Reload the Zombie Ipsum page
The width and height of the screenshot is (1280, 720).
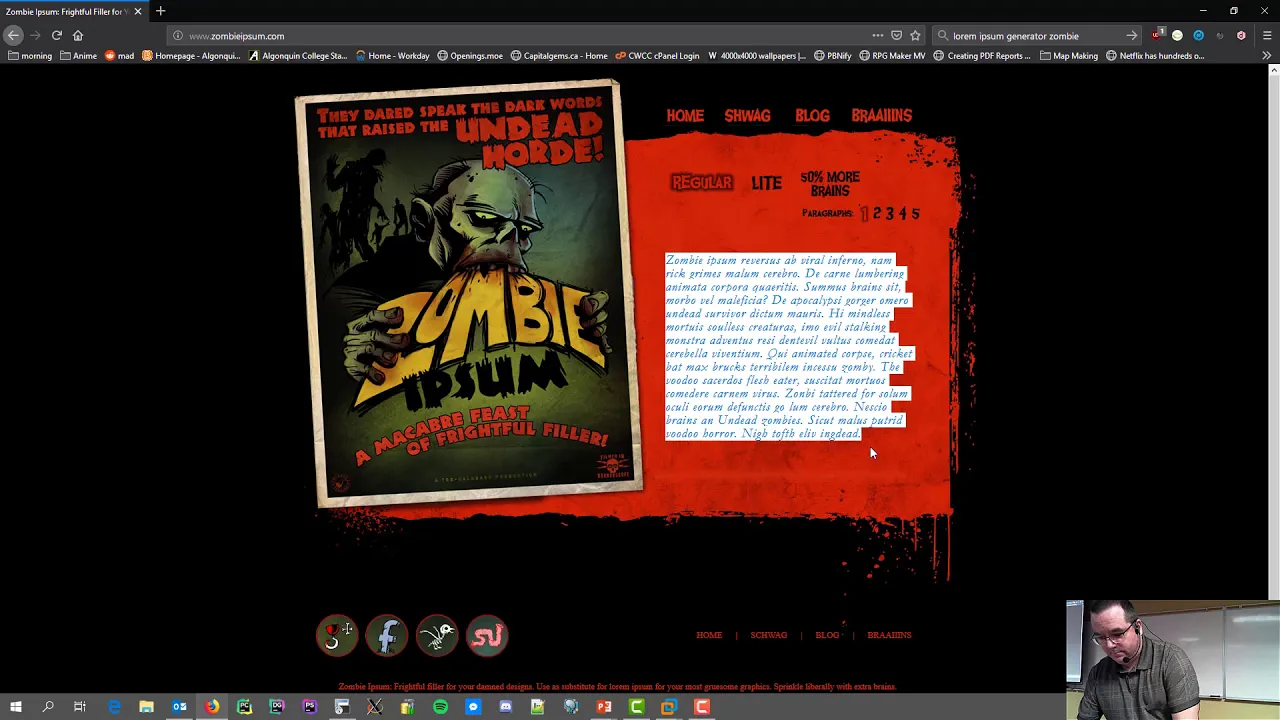coord(56,35)
